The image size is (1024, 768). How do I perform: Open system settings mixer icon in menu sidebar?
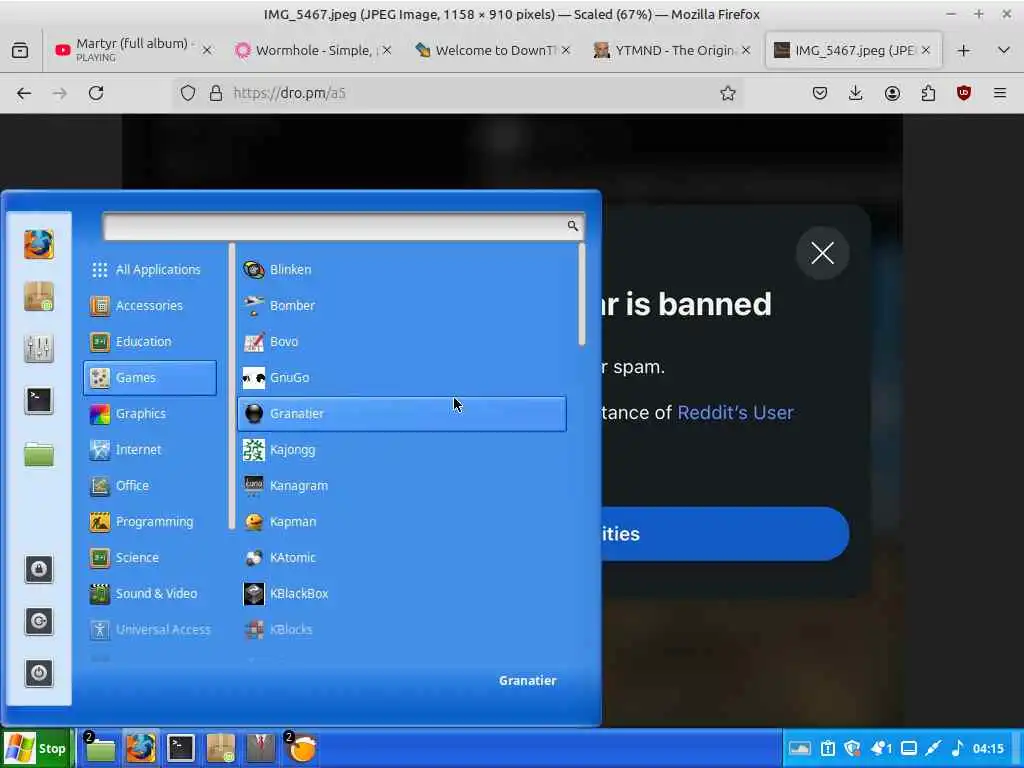click(39, 349)
